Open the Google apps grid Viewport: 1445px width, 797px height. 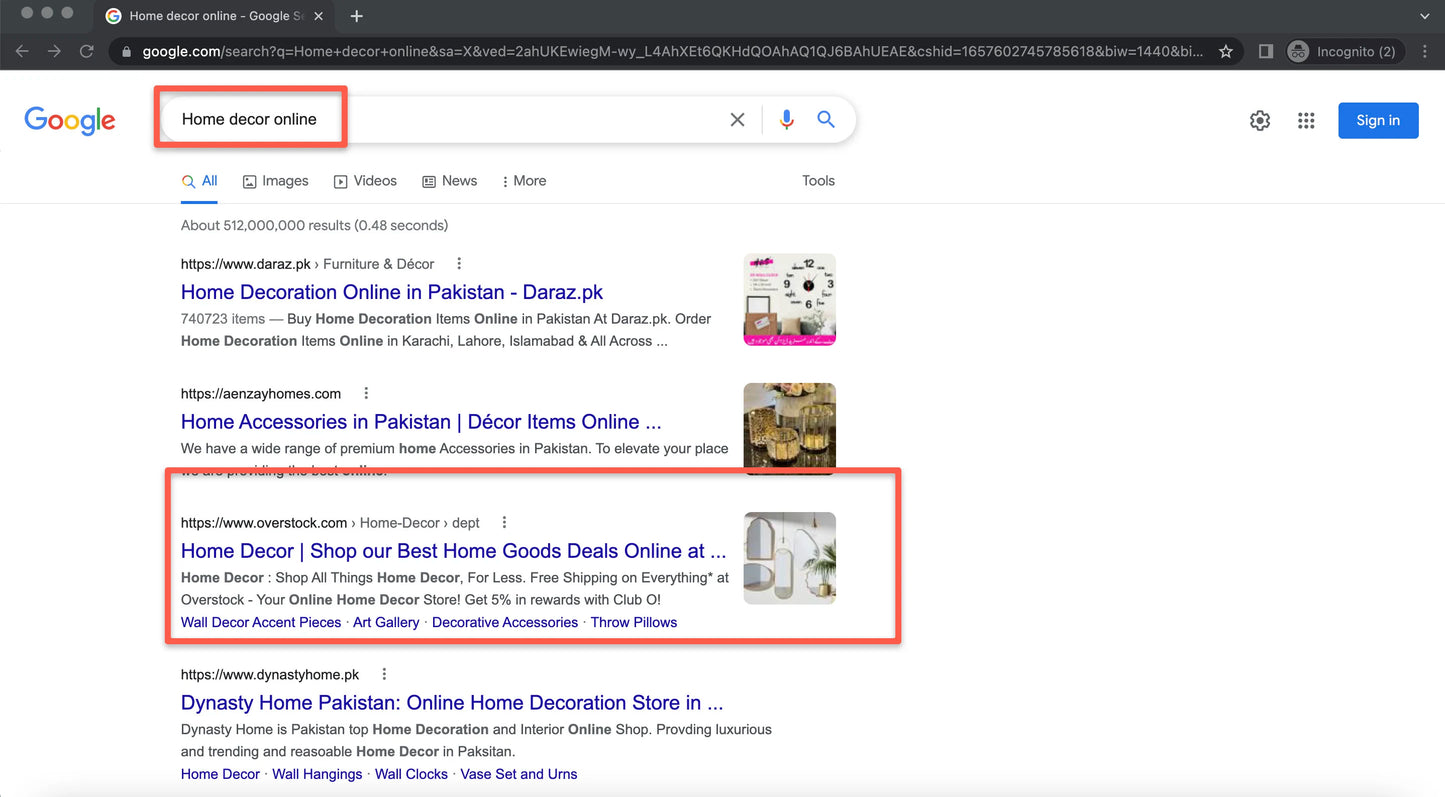(1306, 120)
